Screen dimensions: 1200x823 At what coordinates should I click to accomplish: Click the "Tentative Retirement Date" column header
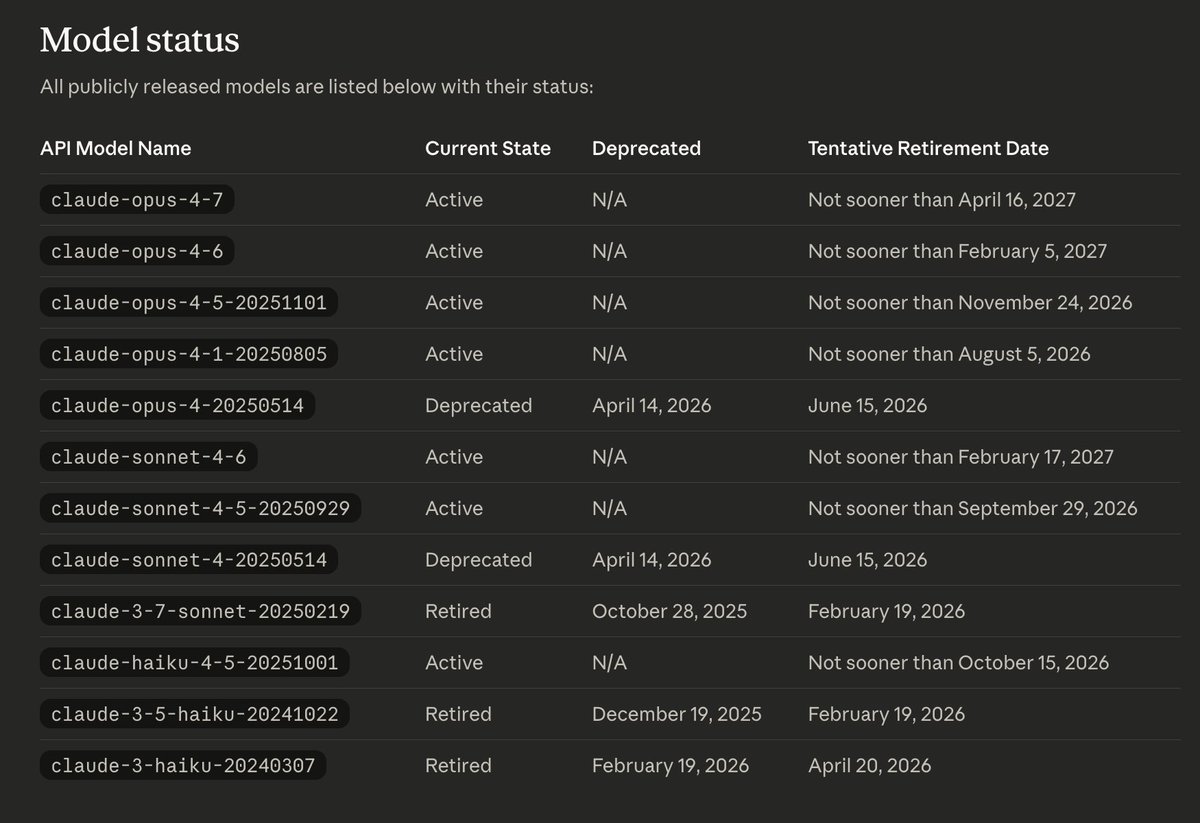(x=928, y=148)
